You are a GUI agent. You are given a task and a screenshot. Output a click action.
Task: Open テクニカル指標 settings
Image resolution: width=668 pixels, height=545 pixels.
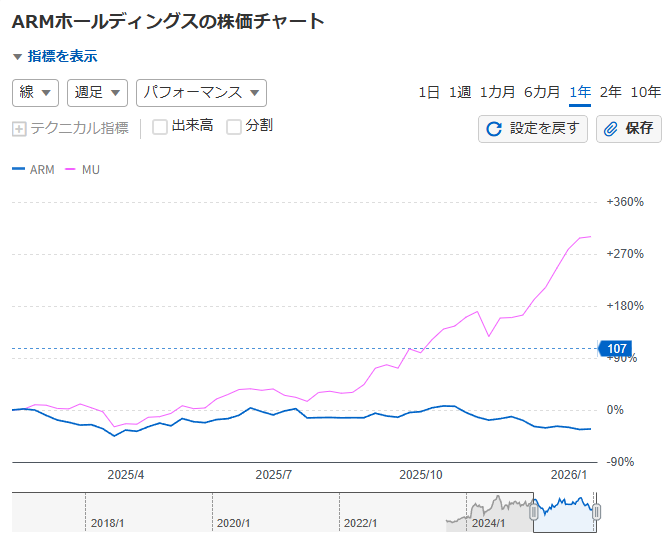coord(79,128)
